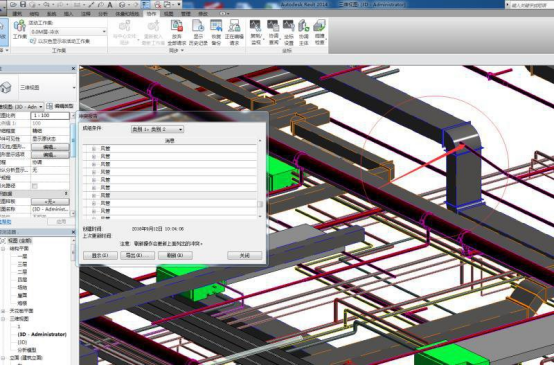The image size is (554, 365).
Task: Select {3D - Administrator} in Project Browser
Action: [42, 334]
